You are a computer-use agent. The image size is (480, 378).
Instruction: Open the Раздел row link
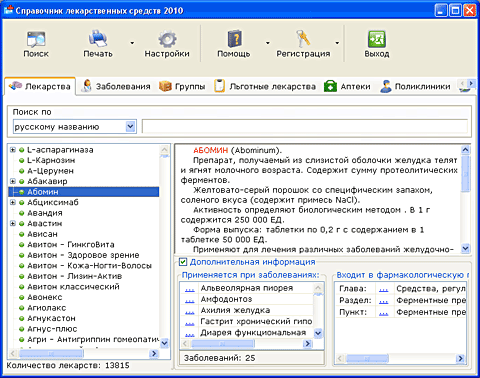coord(384,301)
